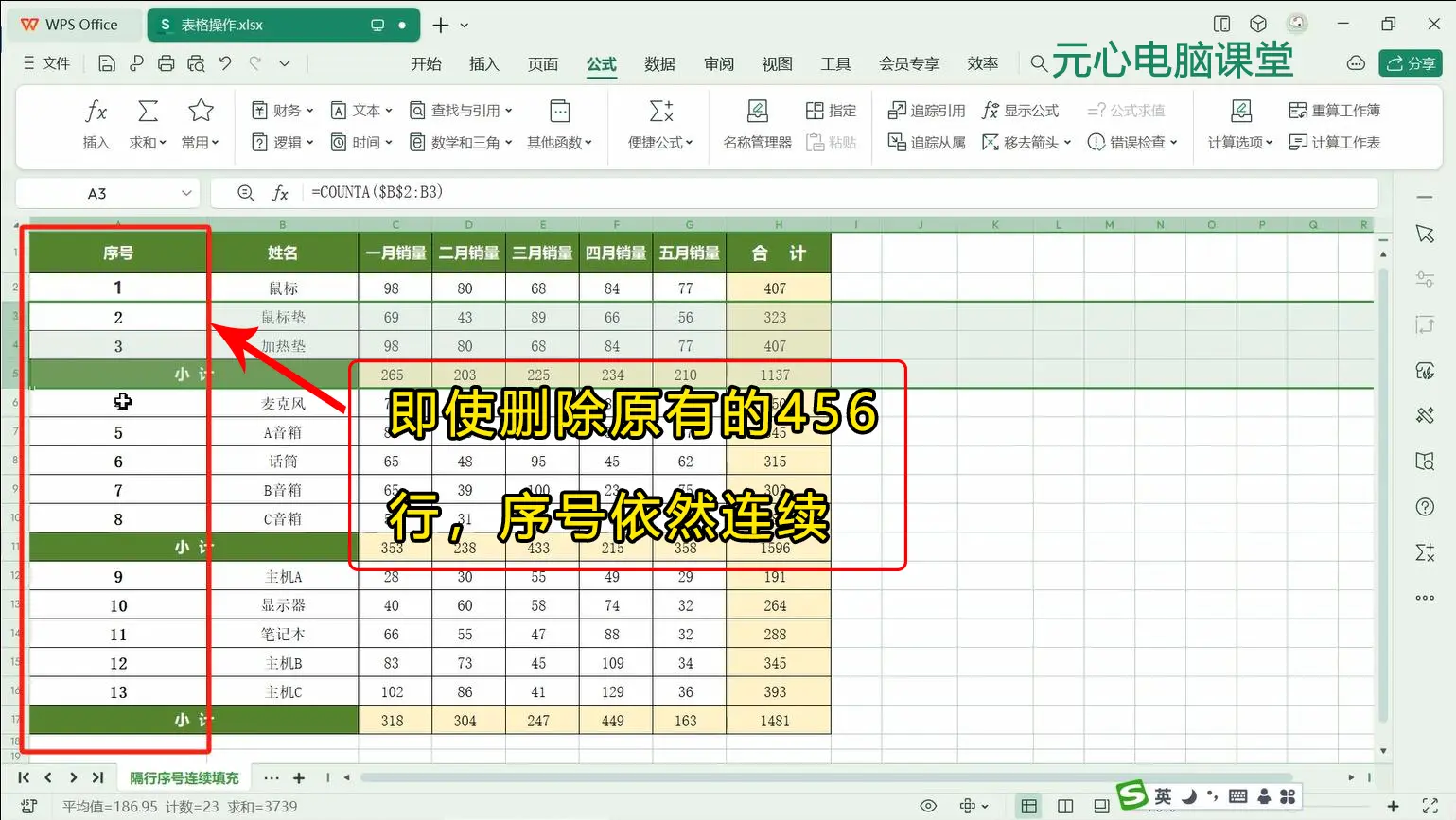The height and width of the screenshot is (820, 1456).
Task: Click the save icon in quick toolbar
Action: 107,63
